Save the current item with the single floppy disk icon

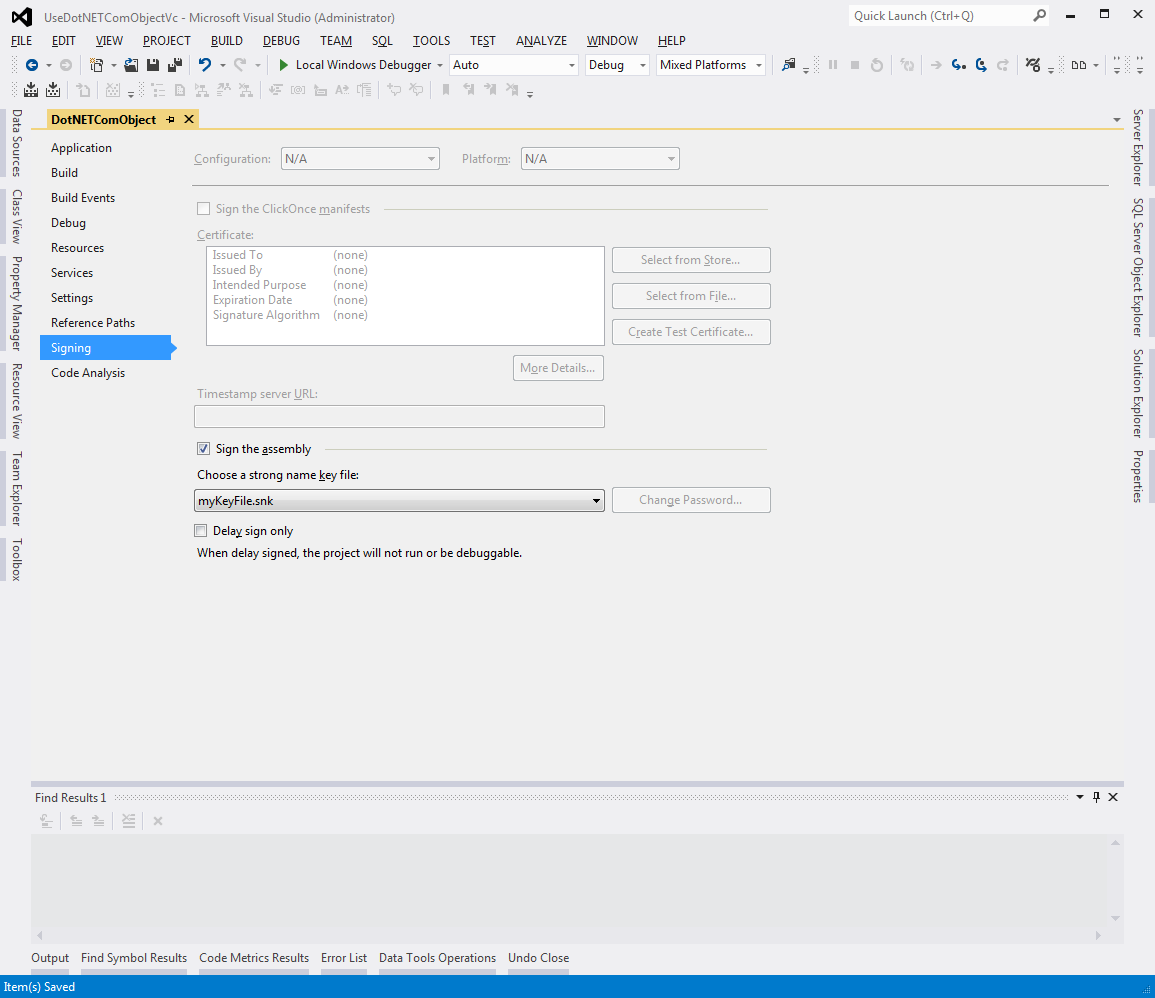click(x=153, y=65)
